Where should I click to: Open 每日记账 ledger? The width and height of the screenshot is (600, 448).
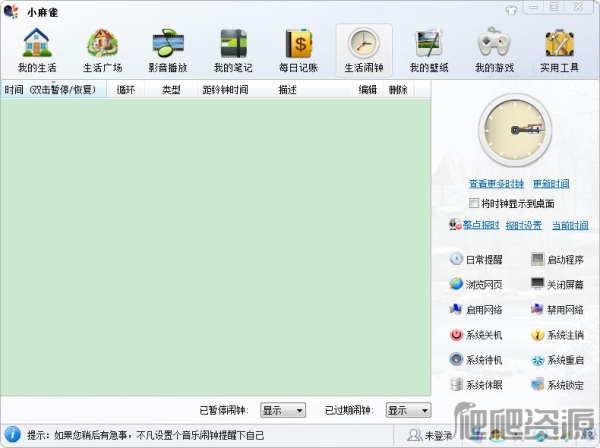[298, 51]
